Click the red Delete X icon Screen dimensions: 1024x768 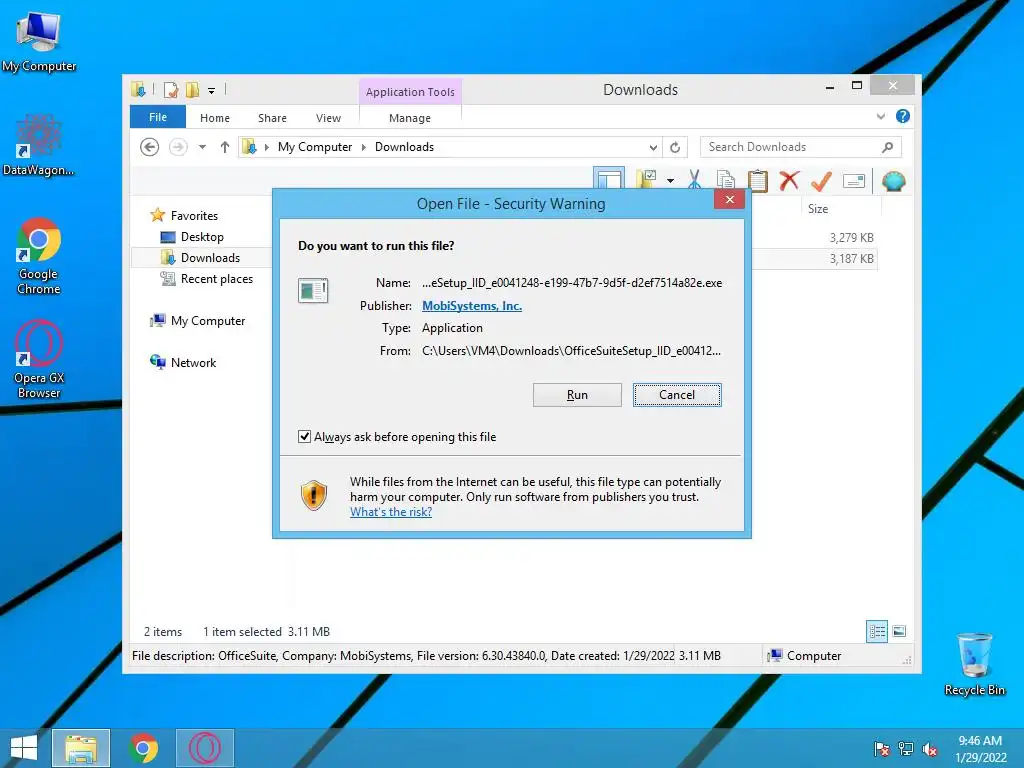tap(789, 180)
